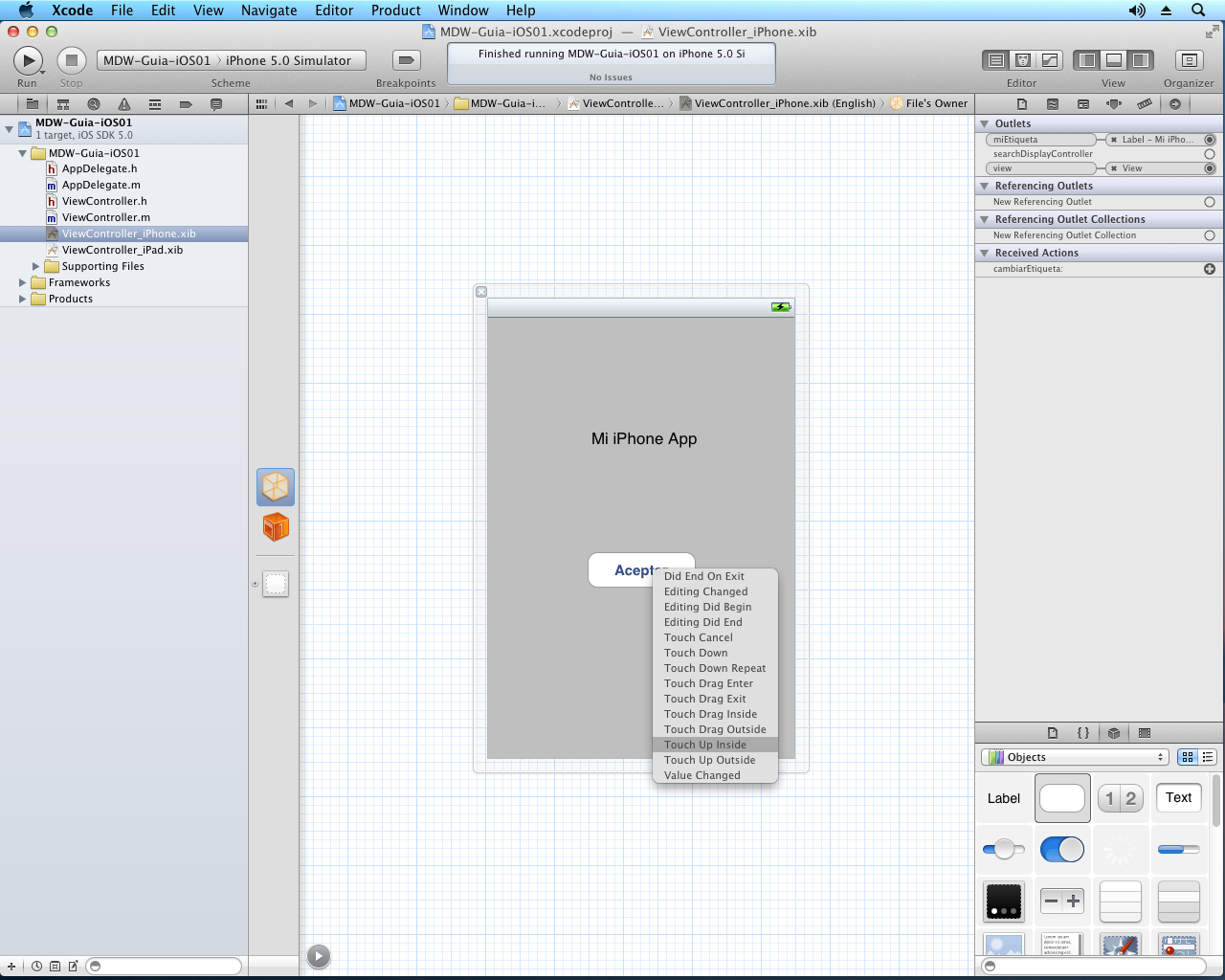Open the Connections inspector
This screenshot has width=1225, height=980.
tap(1175, 103)
